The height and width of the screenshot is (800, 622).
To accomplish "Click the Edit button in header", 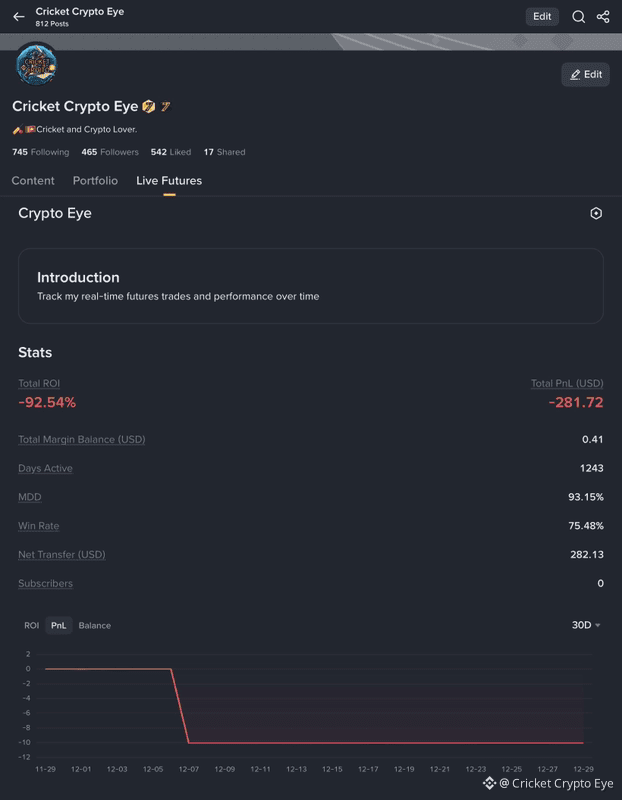I will (542, 16).
